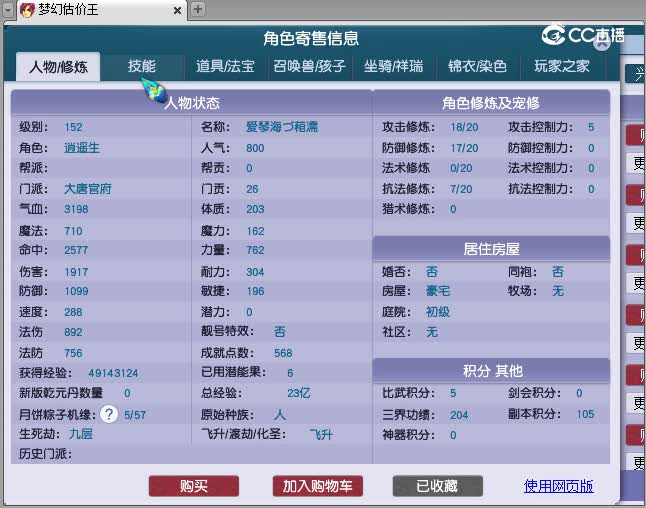
Task: Click the 角色修炼及宠修 section header
Action: [x=491, y=103]
